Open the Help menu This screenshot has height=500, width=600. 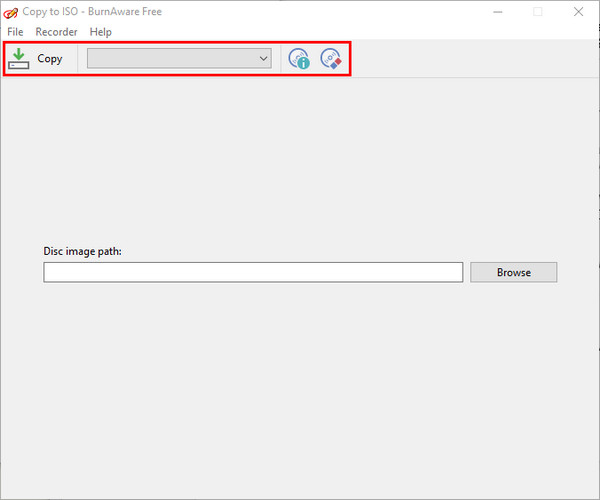[x=101, y=32]
